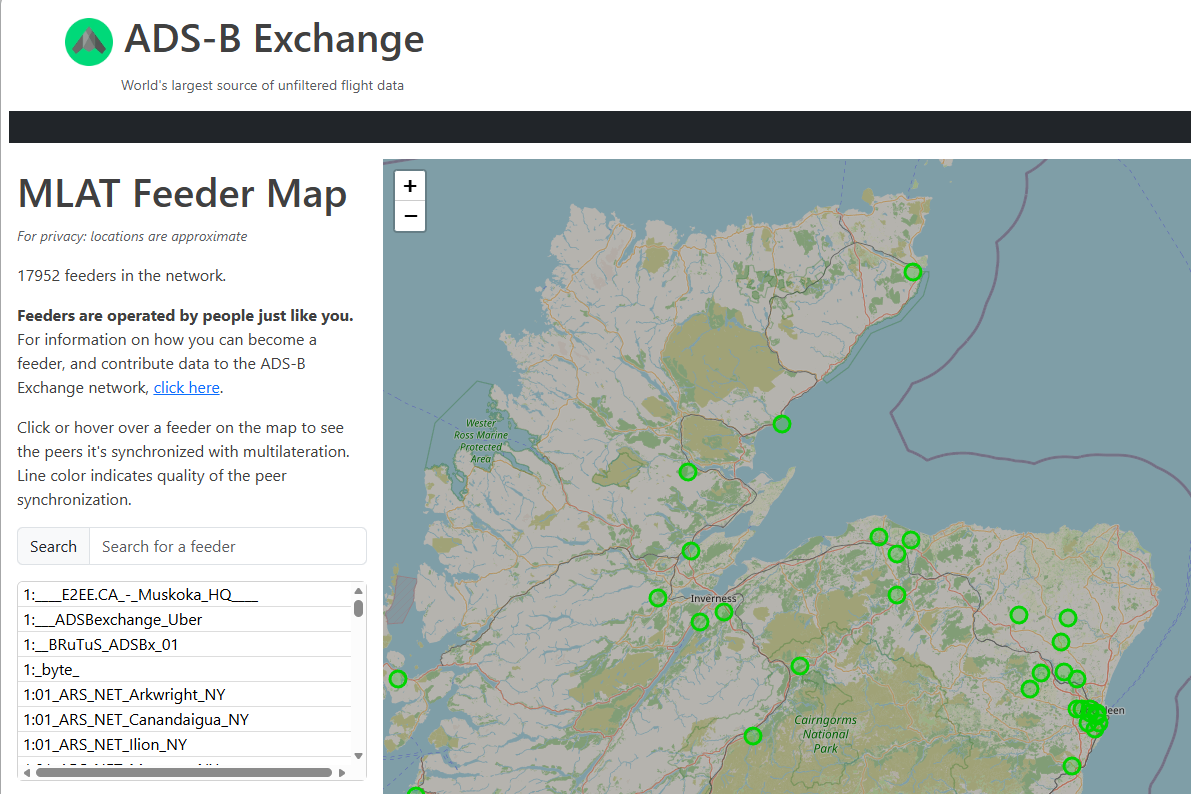1191x794 pixels.
Task: Click the feeder list horizontal scrollbar thumb
Action: 184,773
